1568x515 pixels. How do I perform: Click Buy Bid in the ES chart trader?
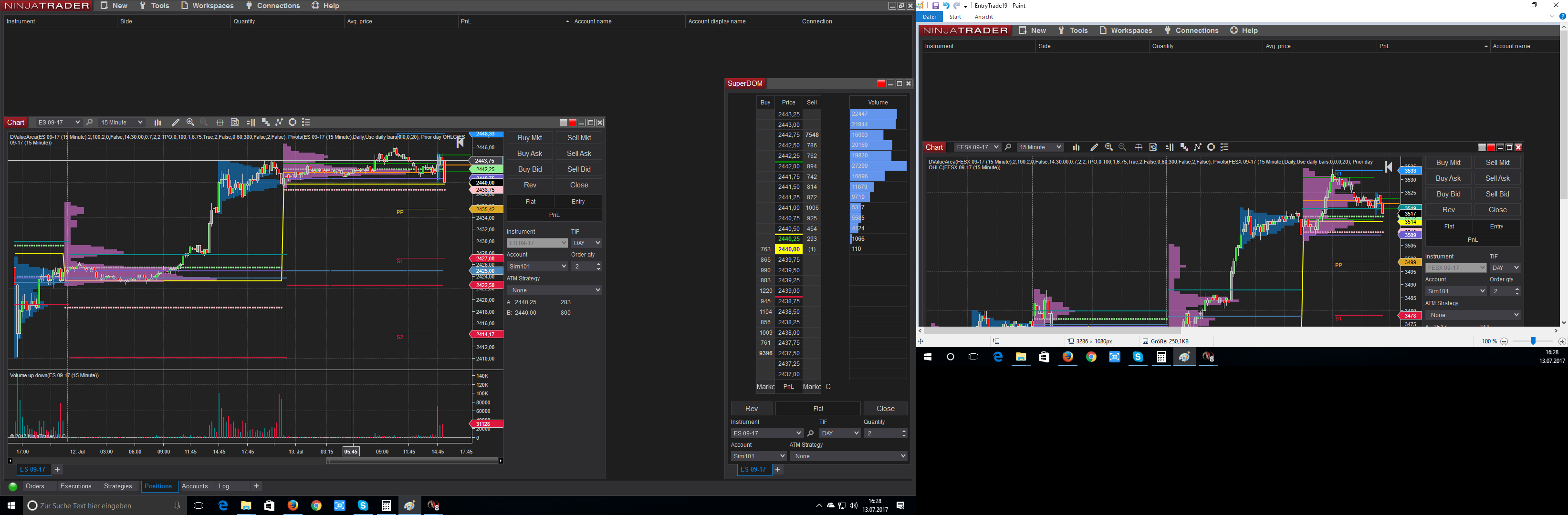click(x=530, y=170)
